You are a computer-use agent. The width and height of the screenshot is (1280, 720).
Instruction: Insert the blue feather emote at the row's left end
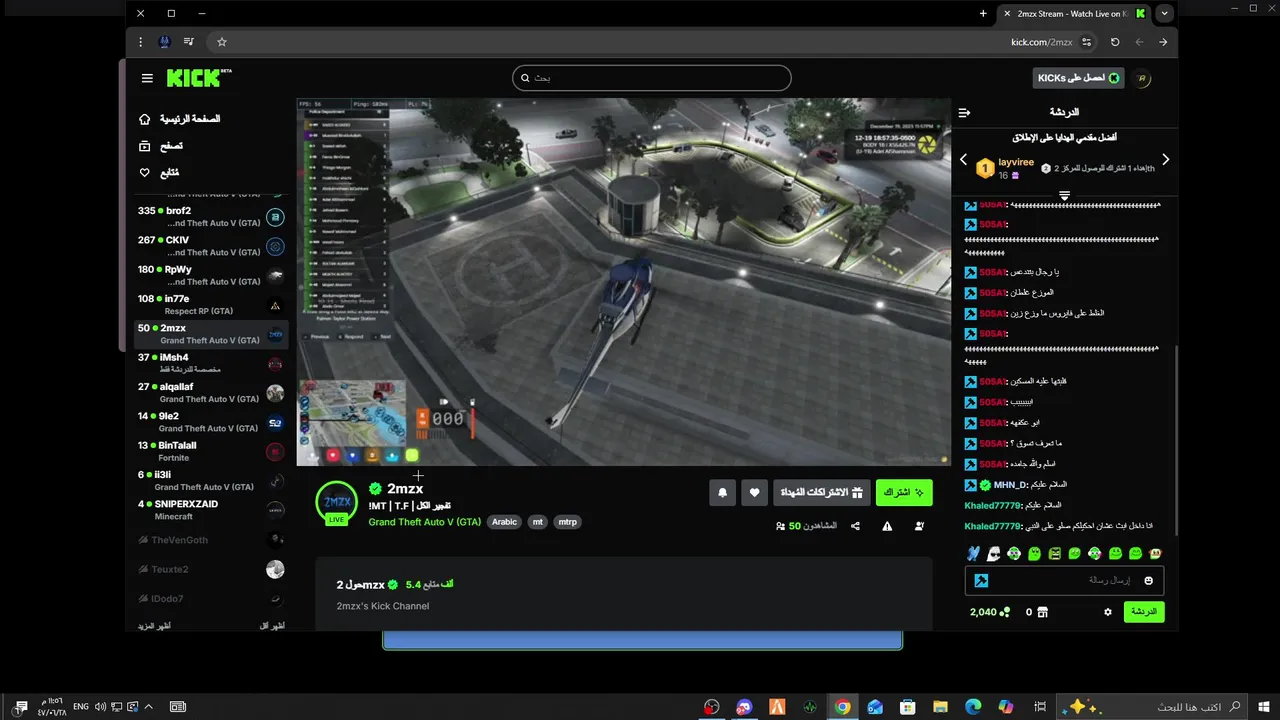click(x=974, y=554)
